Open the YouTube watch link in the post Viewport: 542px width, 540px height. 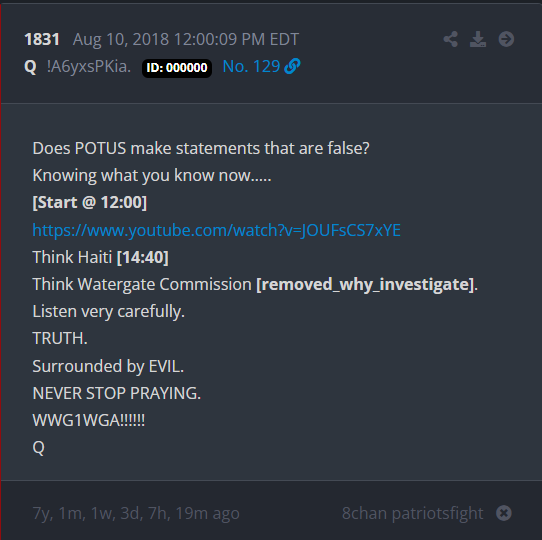[216, 230]
